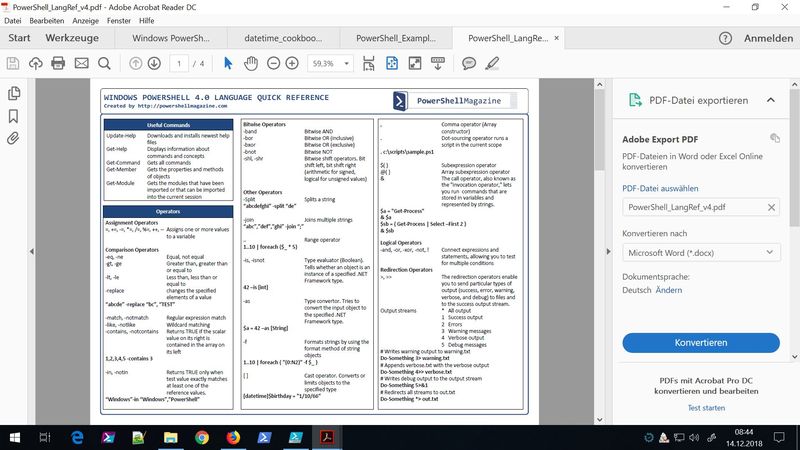Open the Windows Start menu
This screenshot has width=800, height=450.
point(15,437)
